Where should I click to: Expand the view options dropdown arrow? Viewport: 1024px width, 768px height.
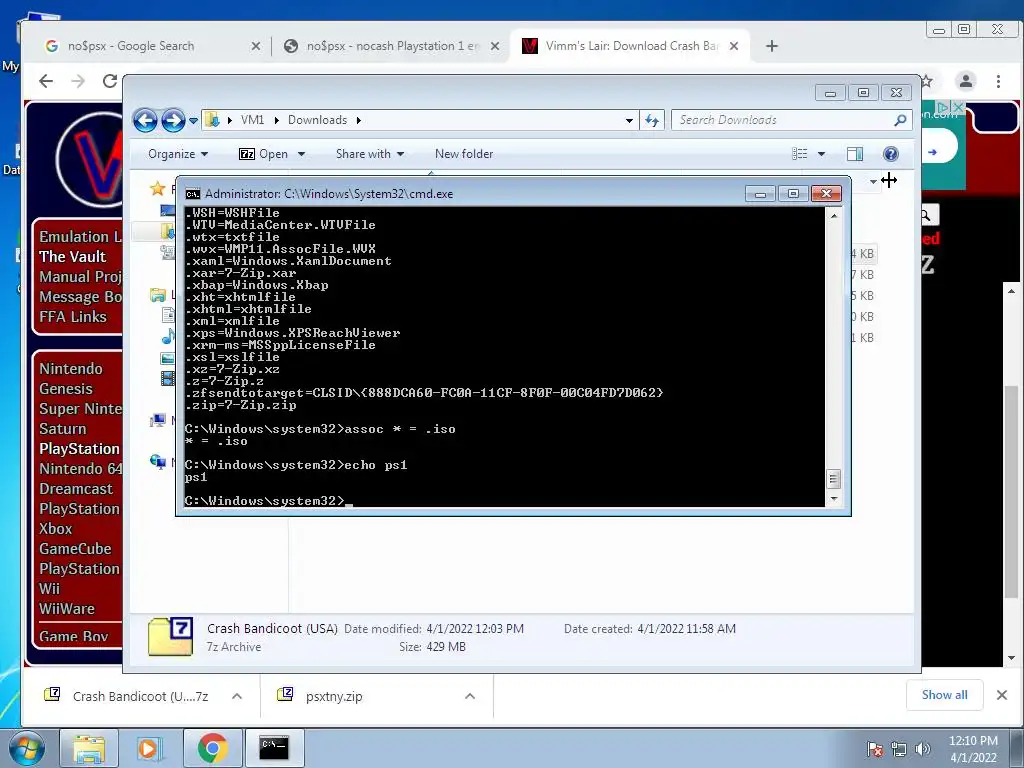tap(822, 154)
